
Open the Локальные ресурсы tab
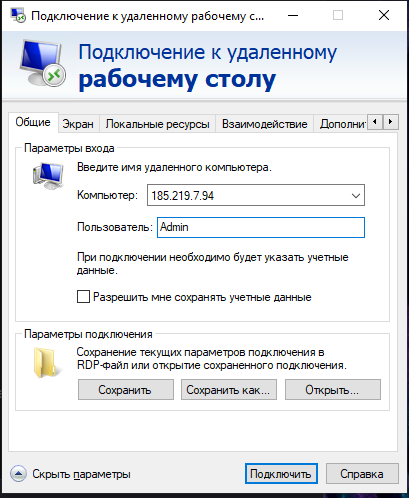point(158,124)
